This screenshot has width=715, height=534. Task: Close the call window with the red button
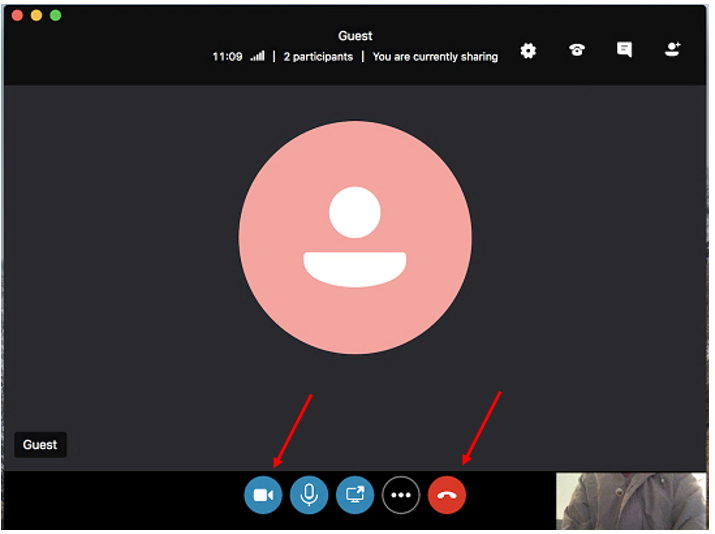pos(17,16)
